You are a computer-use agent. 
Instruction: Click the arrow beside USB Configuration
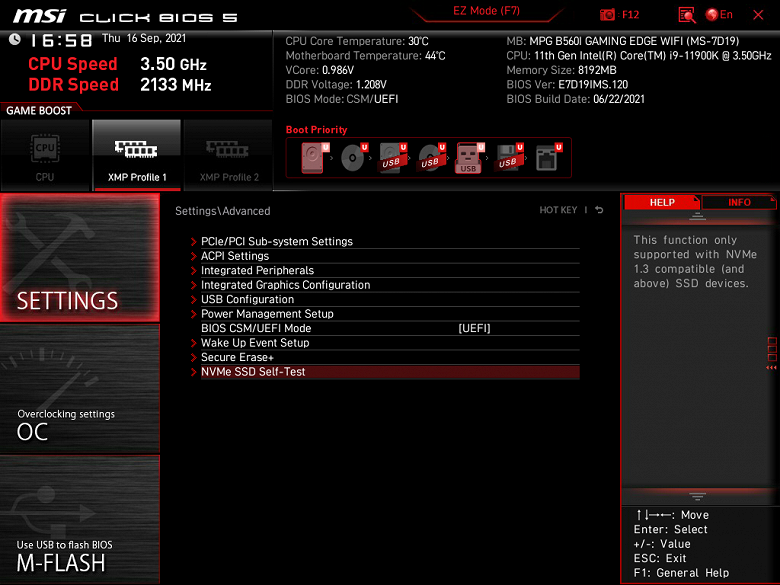point(194,299)
